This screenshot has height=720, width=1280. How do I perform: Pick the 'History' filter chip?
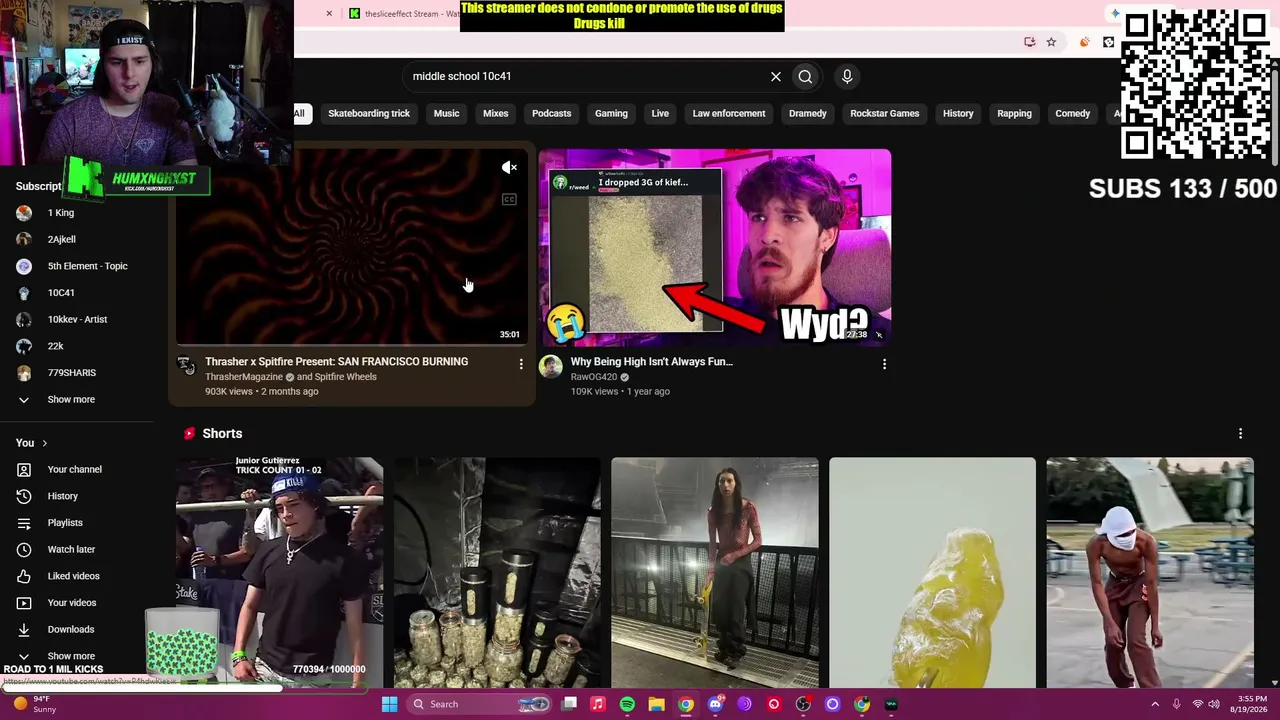pos(958,113)
